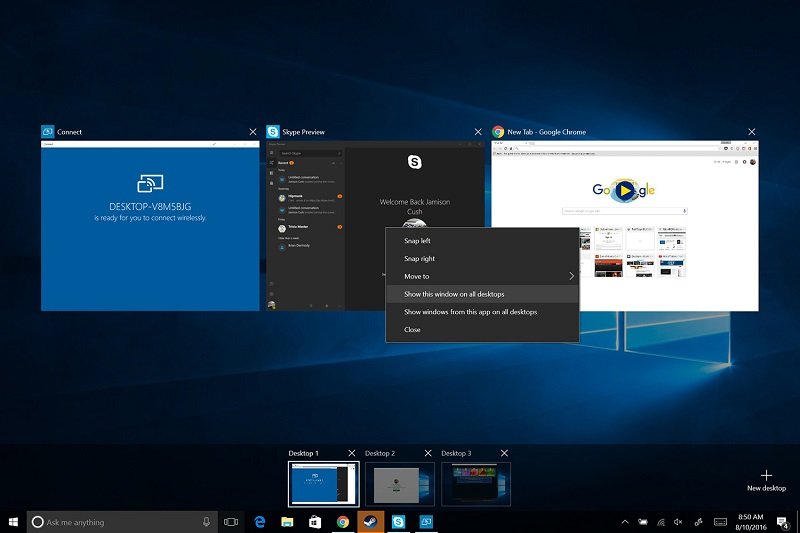
Task: Choose Snap right from context menu
Action: (482, 259)
